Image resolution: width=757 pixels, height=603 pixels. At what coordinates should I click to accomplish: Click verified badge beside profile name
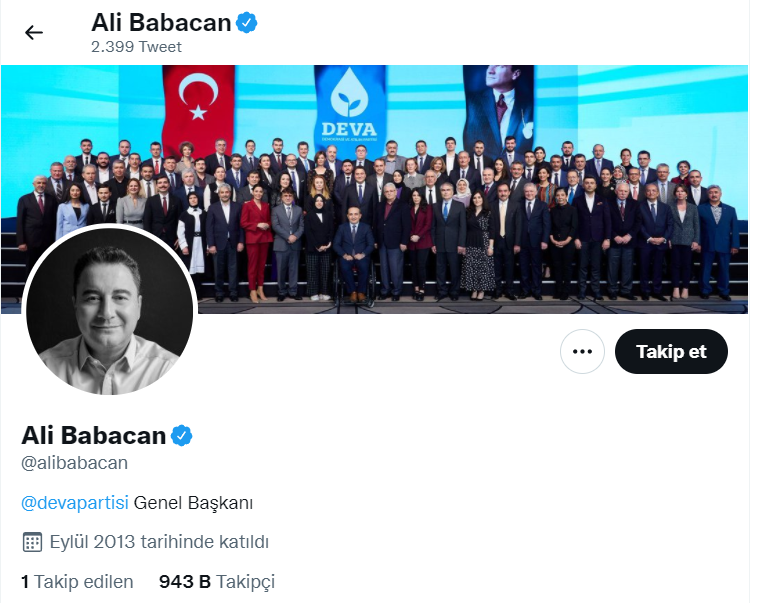pyautogui.click(x=182, y=435)
